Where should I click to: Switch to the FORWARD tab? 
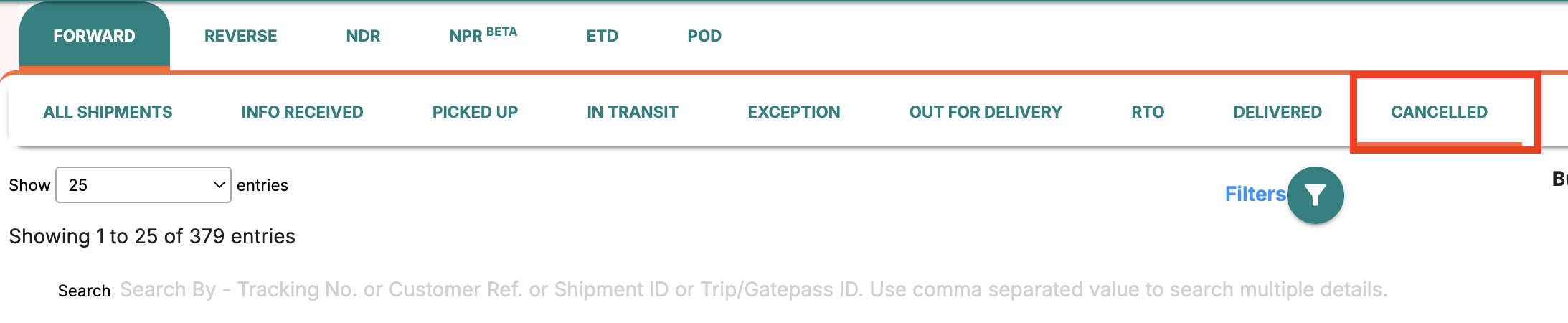click(x=94, y=36)
